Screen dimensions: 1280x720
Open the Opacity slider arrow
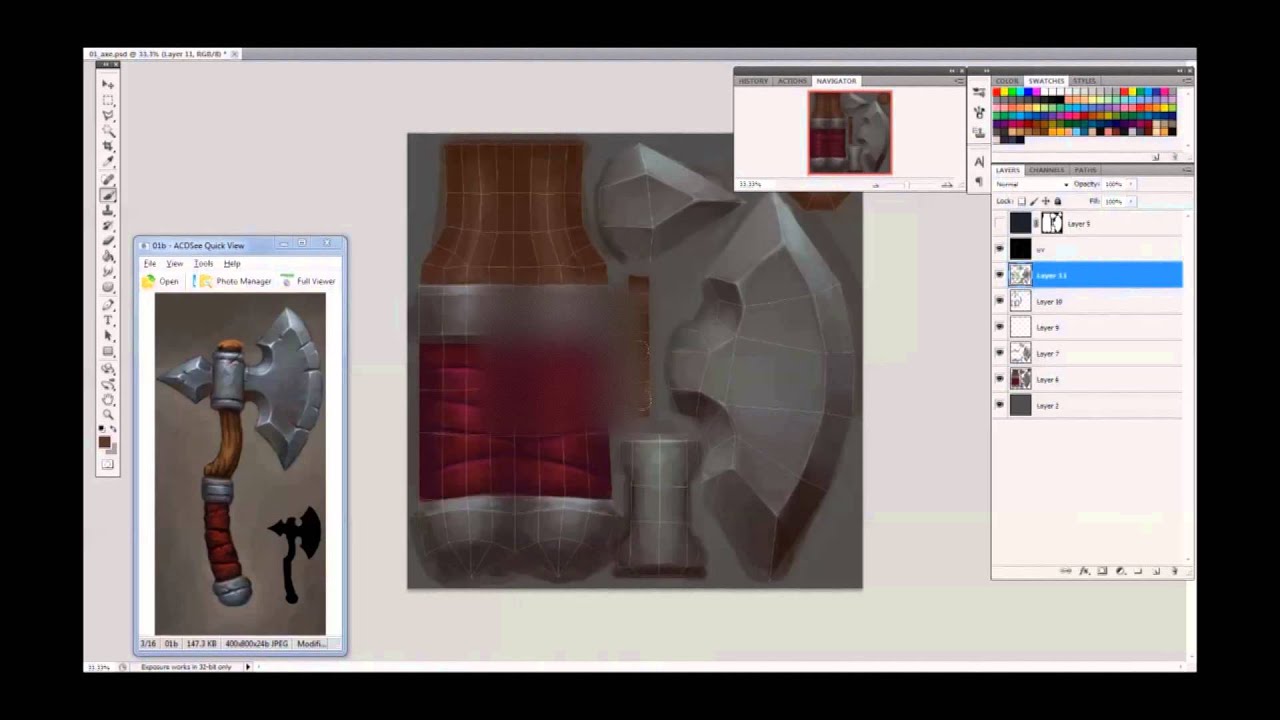[1131, 184]
